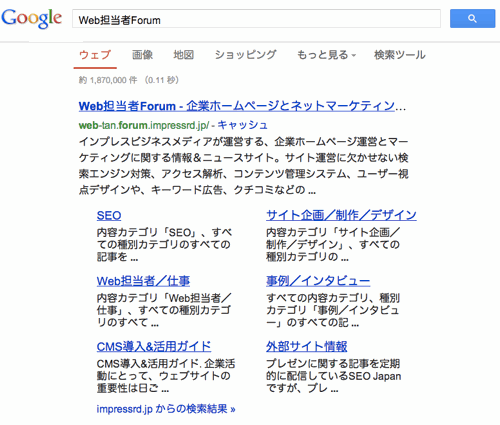This screenshot has width=500, height=425.
Task: Click the Google logo
Action: click(32, 19)
